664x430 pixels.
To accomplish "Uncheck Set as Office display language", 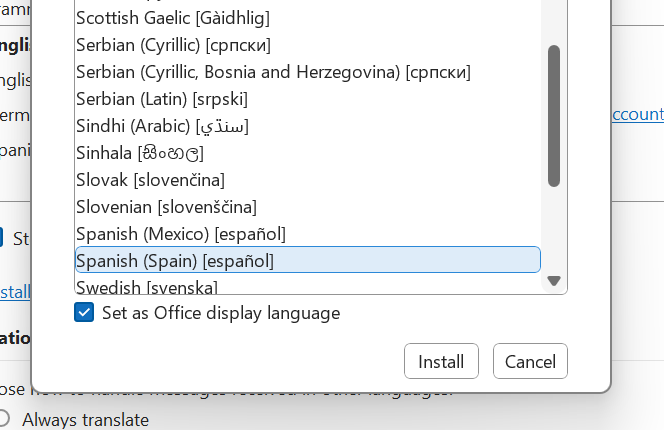I will click(x=84, y=313).
